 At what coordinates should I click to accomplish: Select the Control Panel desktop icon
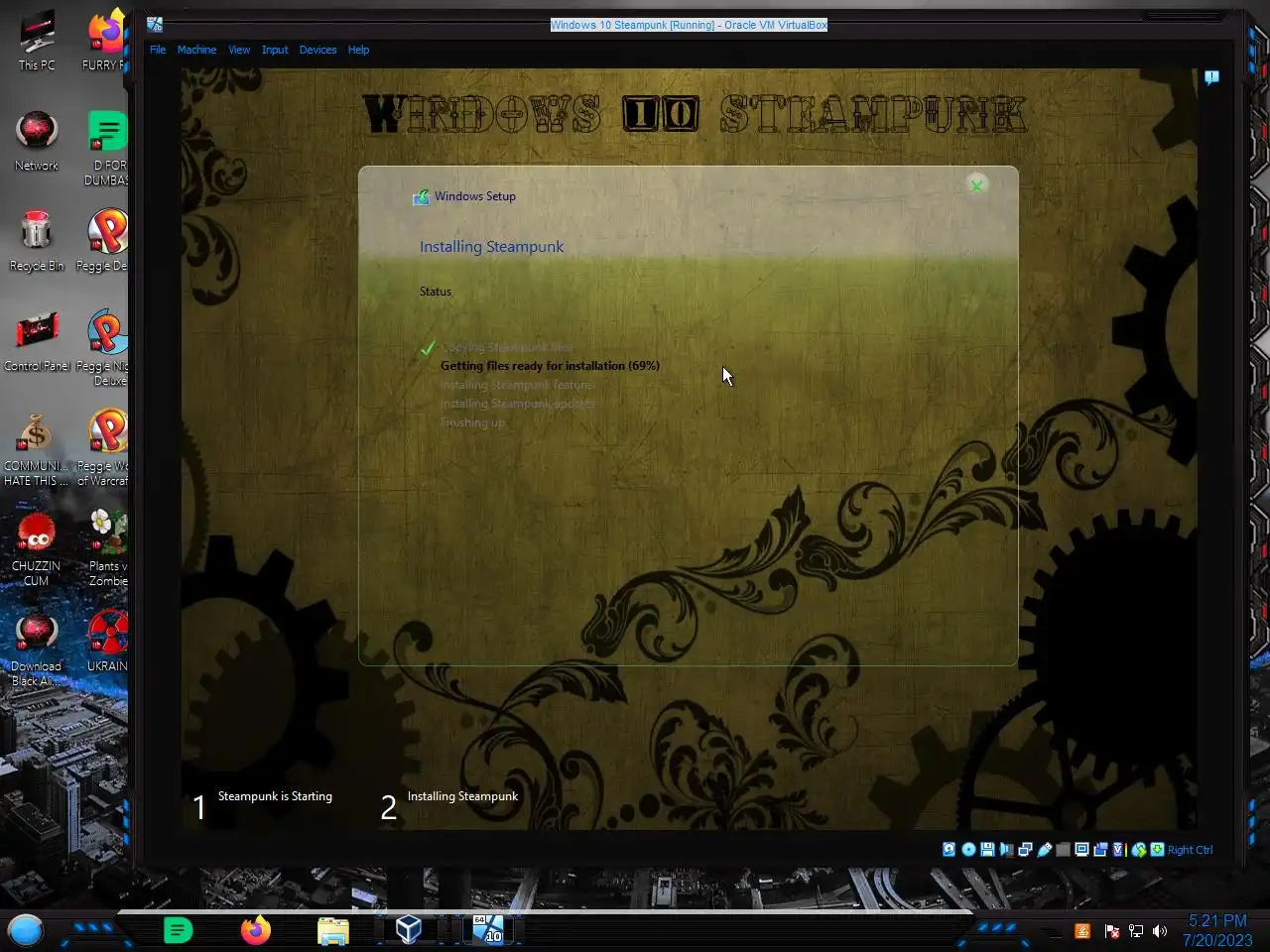(x=37, y=342)
